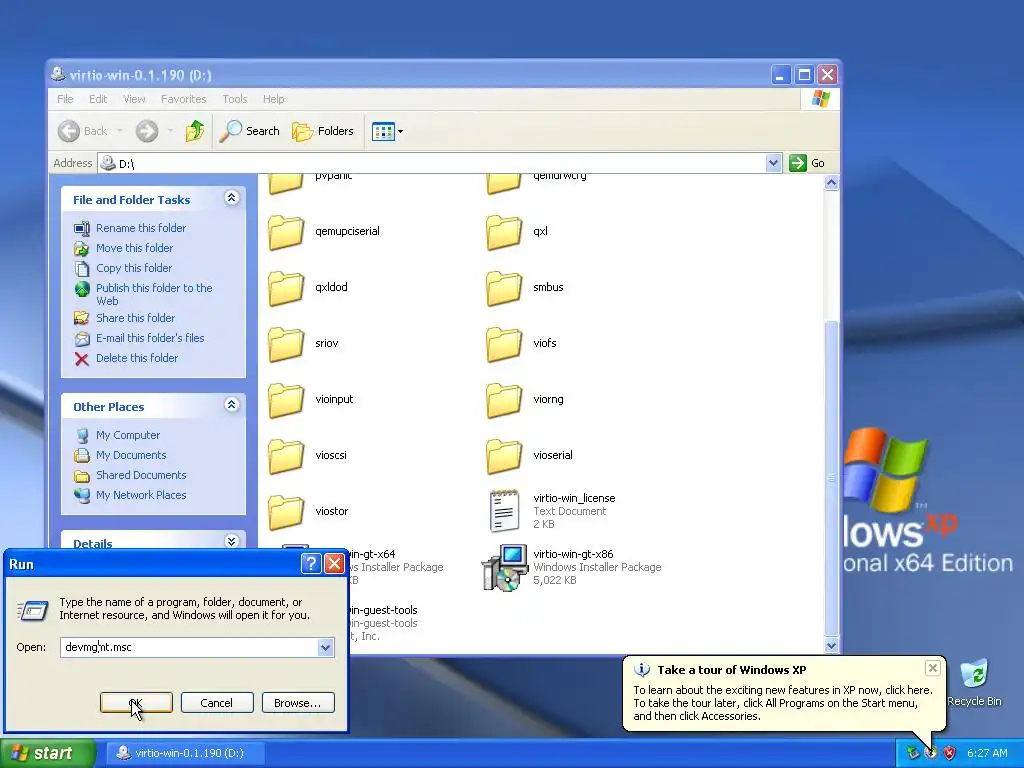This screenshot has height=768, width=1024.
Task: Open My Network Places link
Action: point(141,496)
